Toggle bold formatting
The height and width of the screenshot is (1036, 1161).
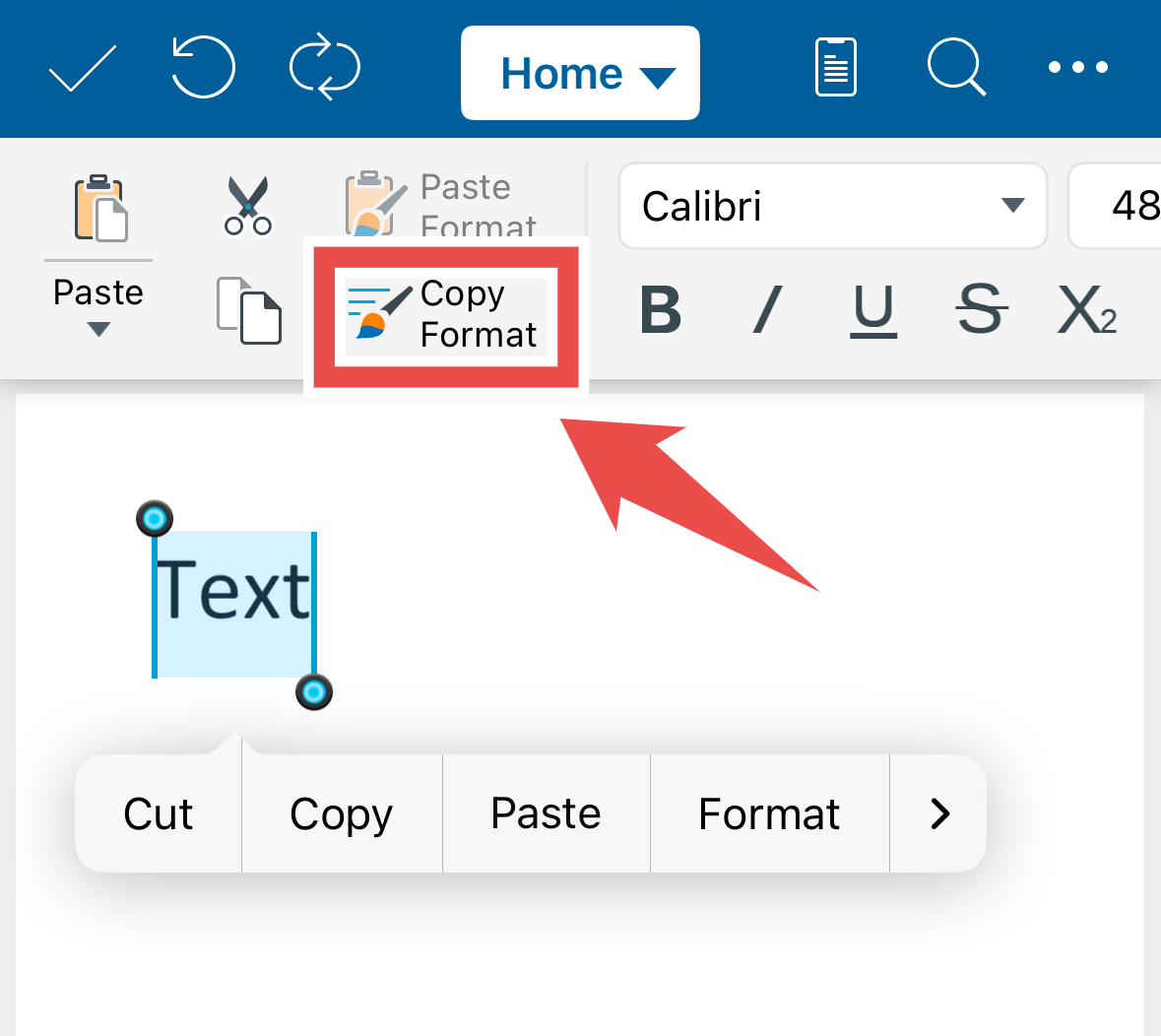pyautogui.click(x=662, y=310)
